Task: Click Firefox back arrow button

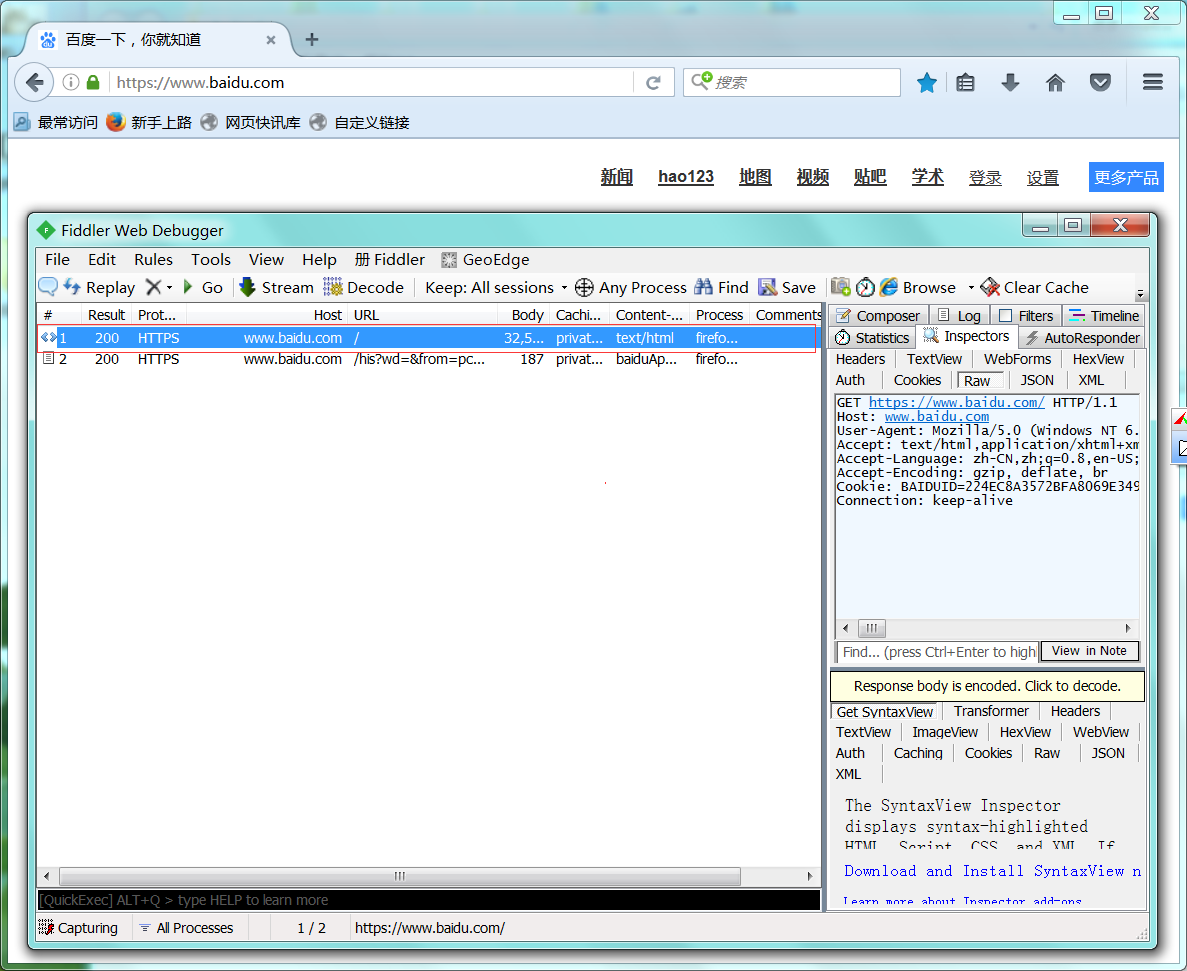Action: (x=34, y=82)
